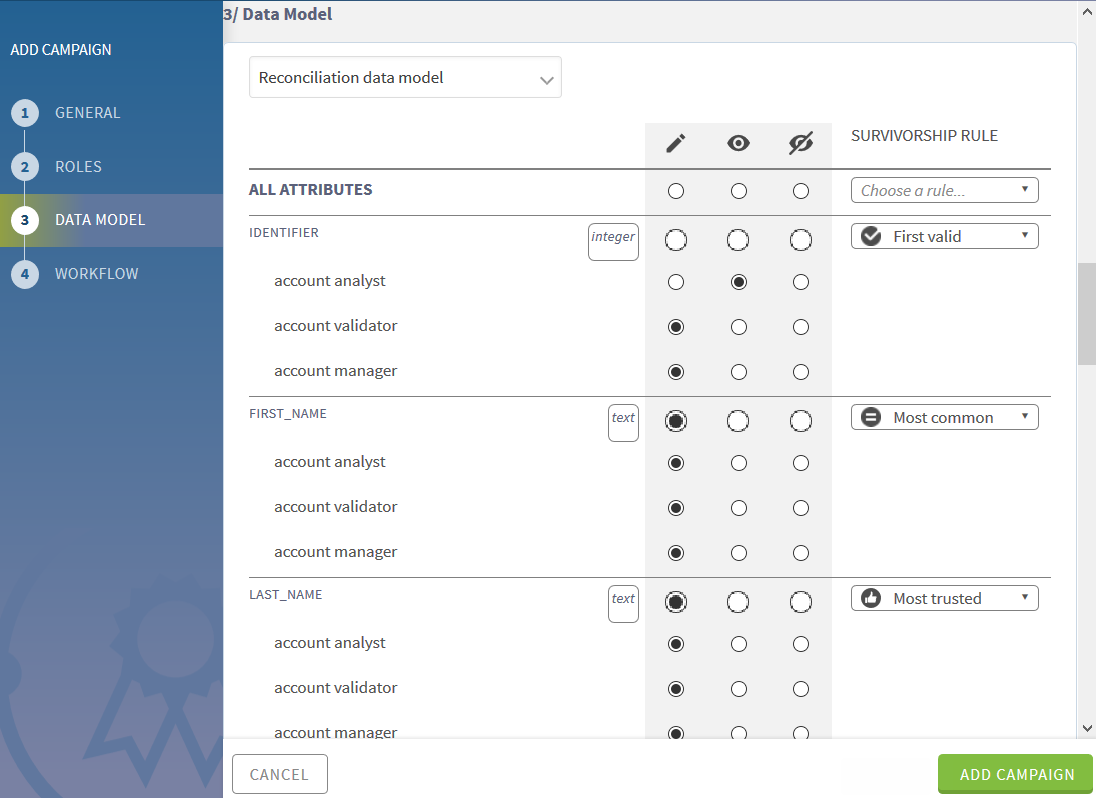Click the checkmark icon beside First valid
The width and height of the screenshot is (1096, 798).
(x=871, y=236)
